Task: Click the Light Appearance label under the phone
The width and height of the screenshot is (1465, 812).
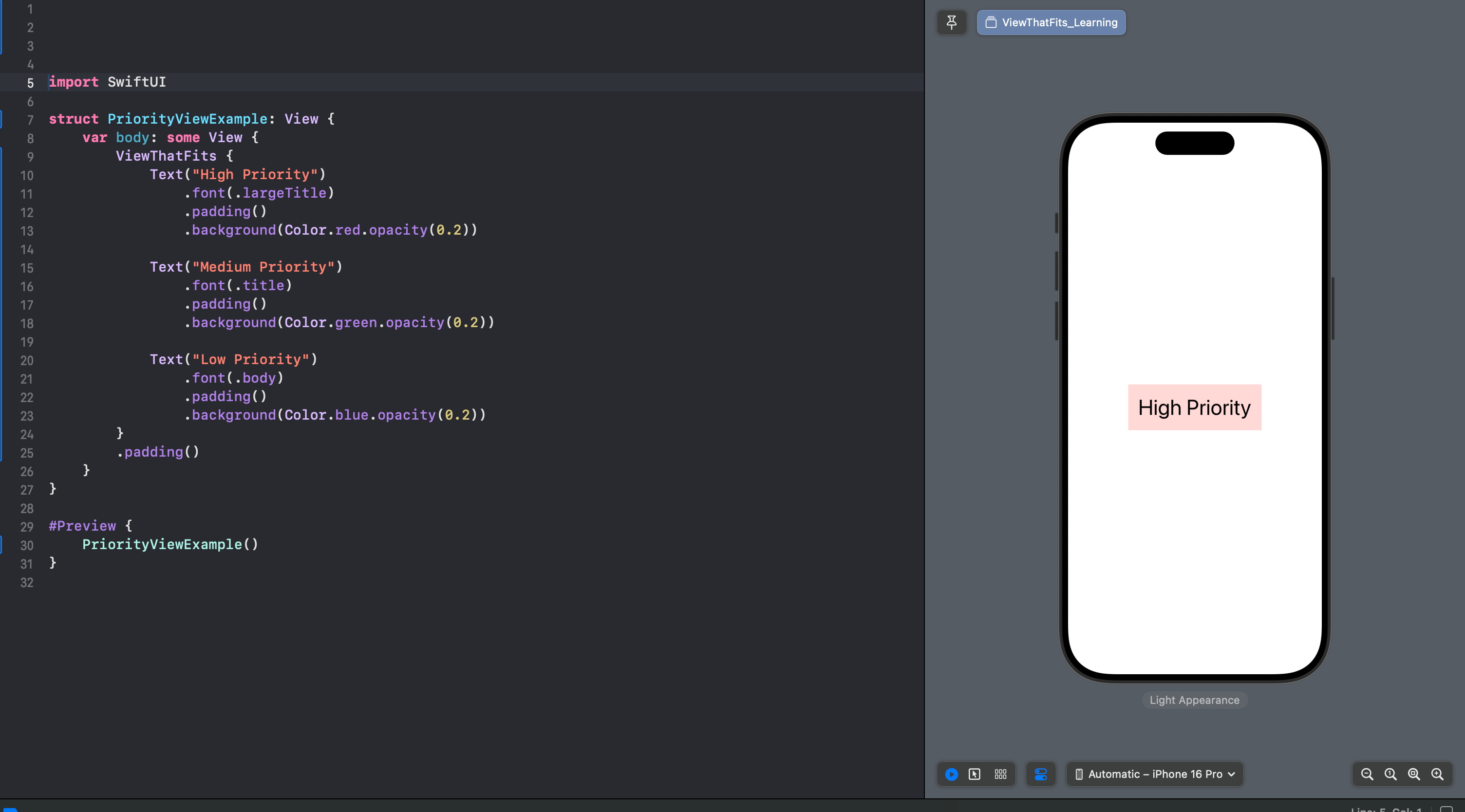Action: 1194,700
